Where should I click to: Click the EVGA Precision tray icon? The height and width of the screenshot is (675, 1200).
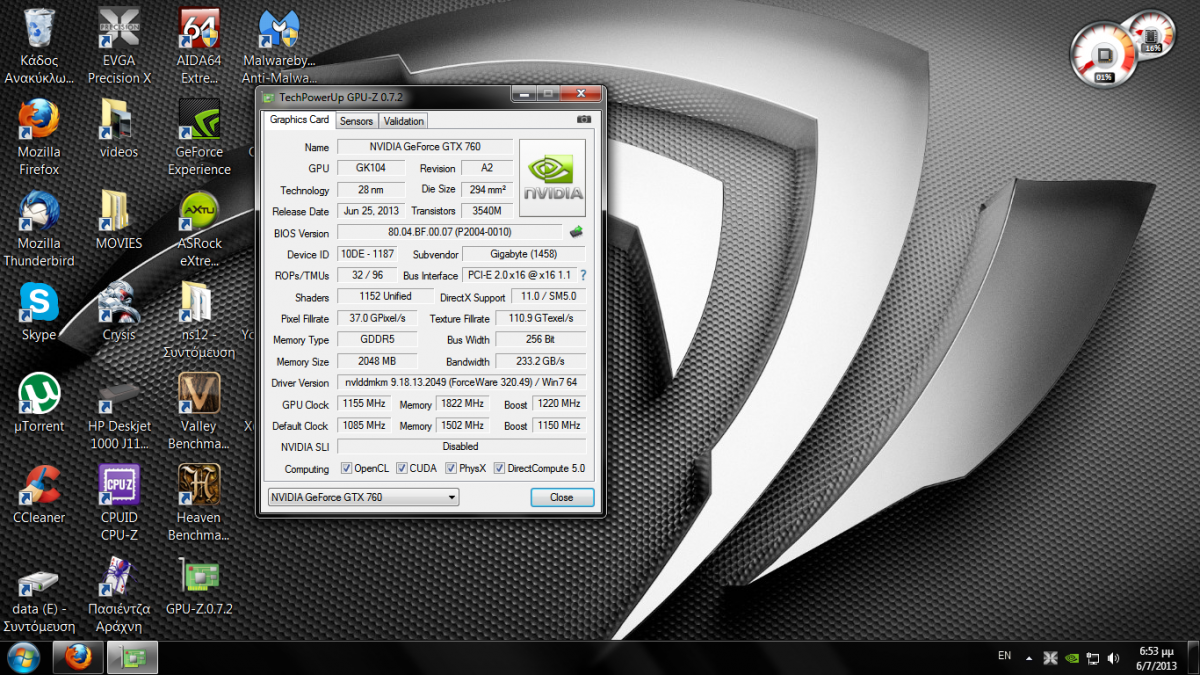click(1050, 658)
